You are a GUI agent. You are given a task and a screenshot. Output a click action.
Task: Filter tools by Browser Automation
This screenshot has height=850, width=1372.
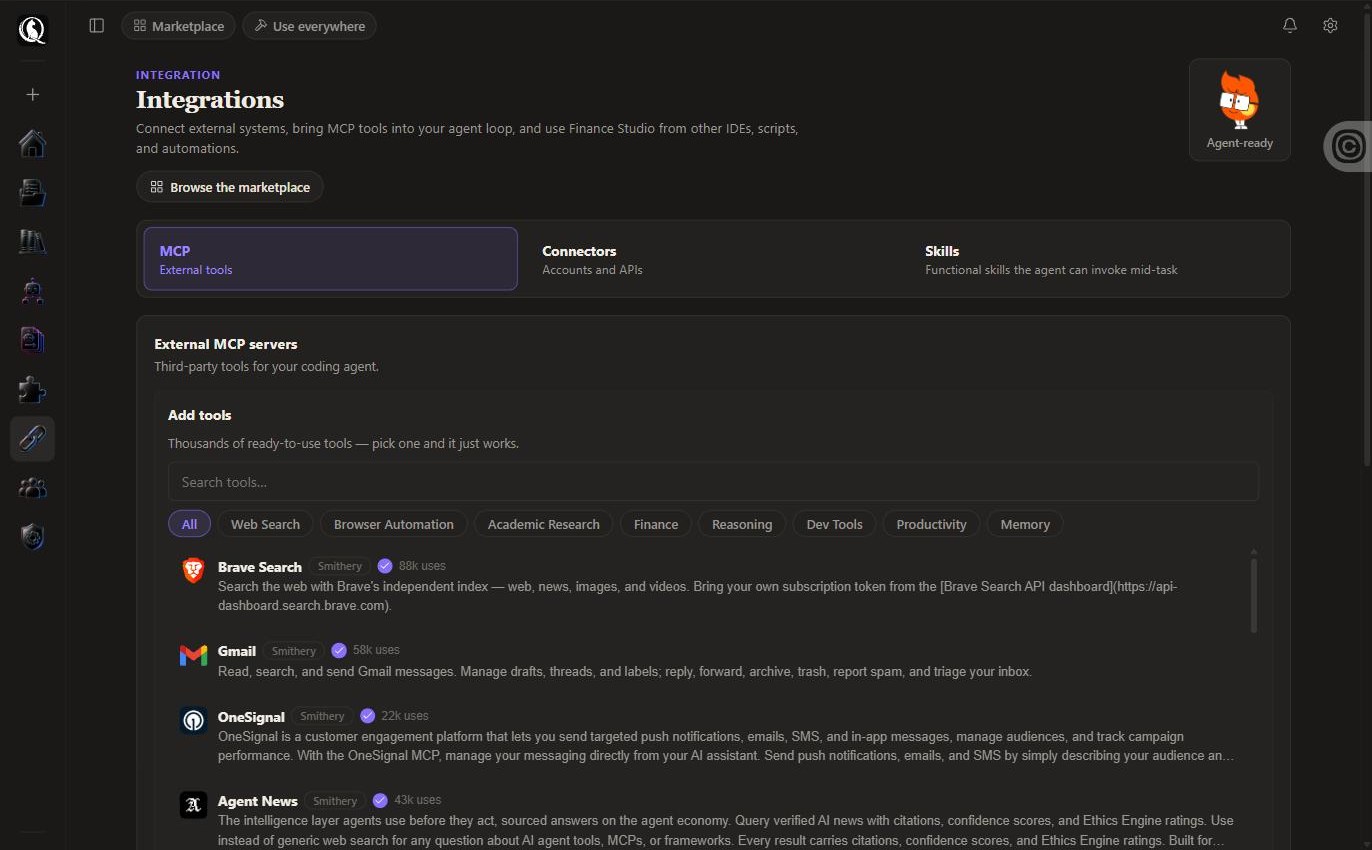coord(394,524)
